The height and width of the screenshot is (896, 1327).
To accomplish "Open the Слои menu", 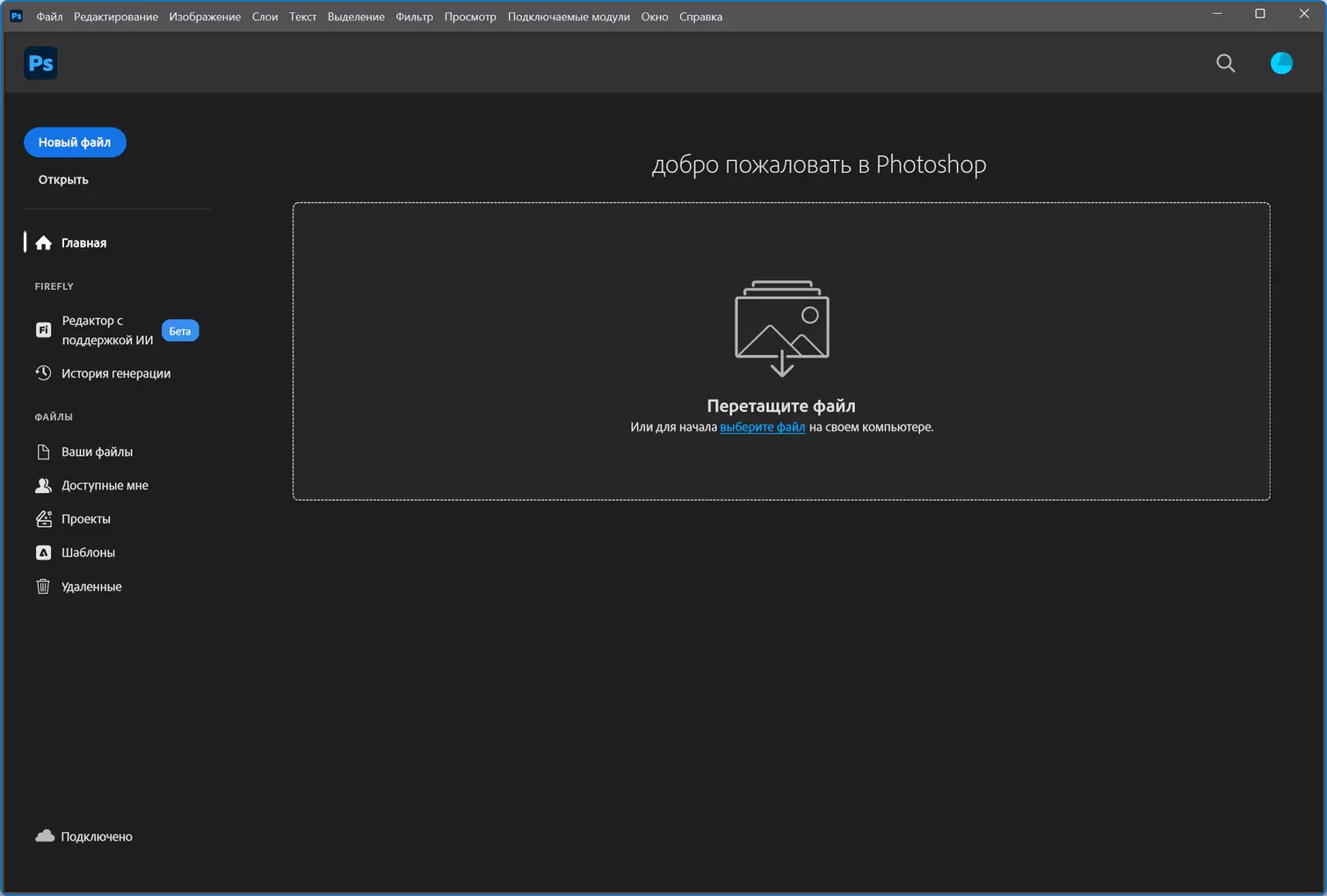I will (x=265, y=17).
